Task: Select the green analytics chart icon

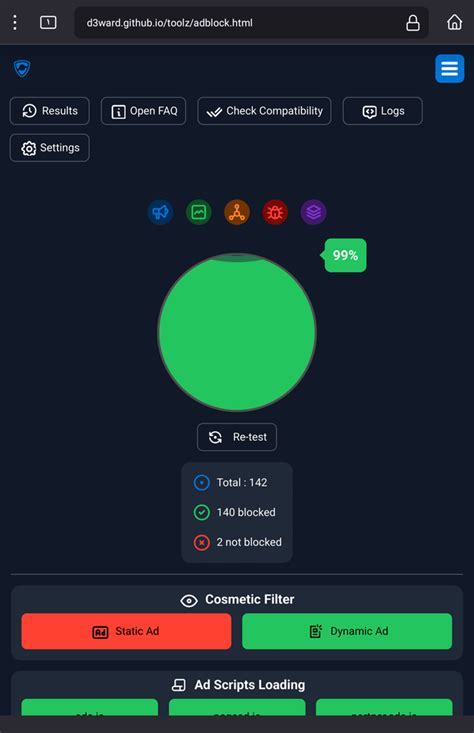Action: click(x=199, y=212)
